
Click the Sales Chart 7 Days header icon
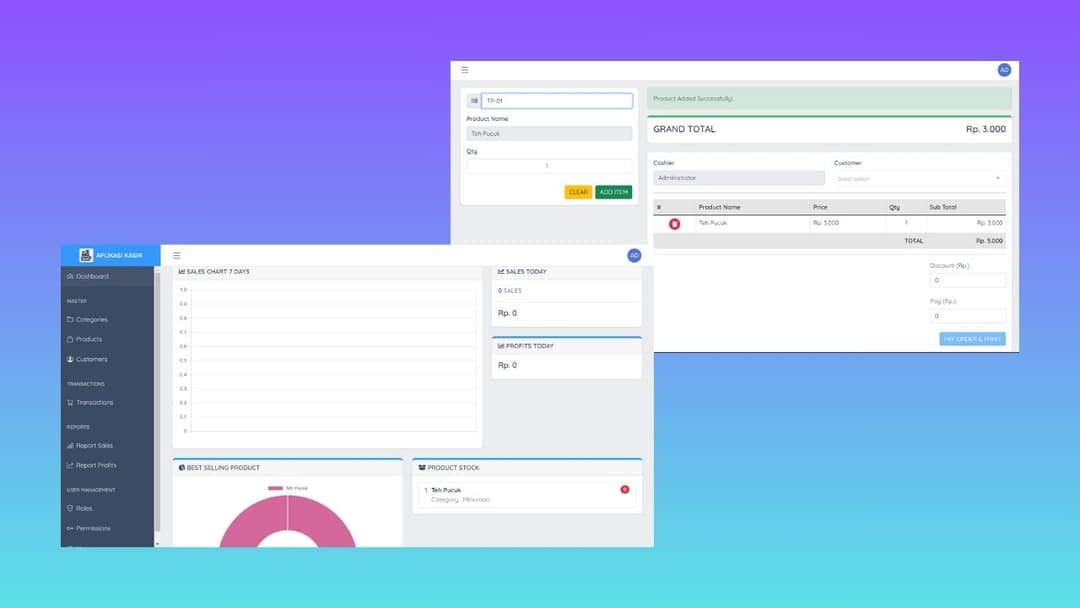pos(182,272)
